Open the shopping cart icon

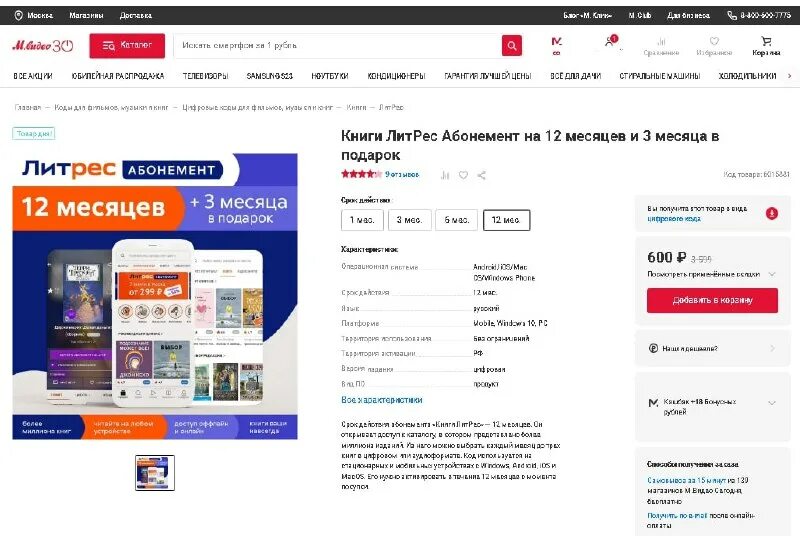tap(766, 41)
